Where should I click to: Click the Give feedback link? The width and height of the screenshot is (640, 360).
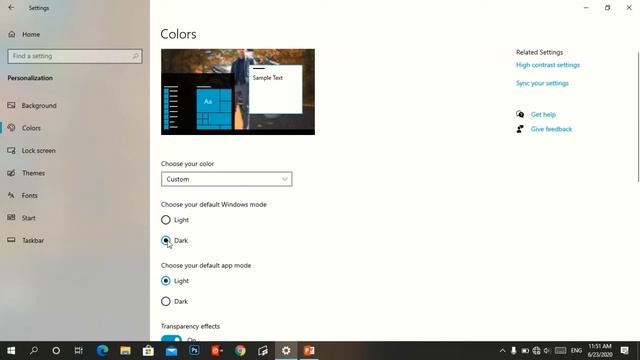(x=551, y=129)
